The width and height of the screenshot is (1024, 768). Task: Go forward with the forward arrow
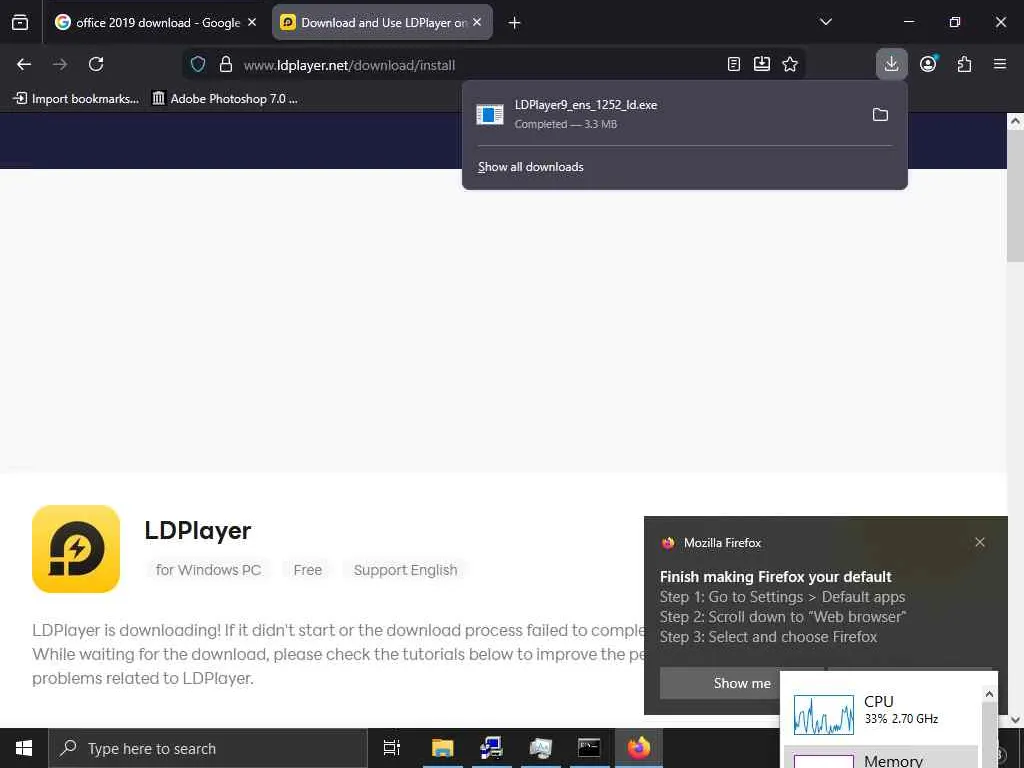click(x=60, y=64)
